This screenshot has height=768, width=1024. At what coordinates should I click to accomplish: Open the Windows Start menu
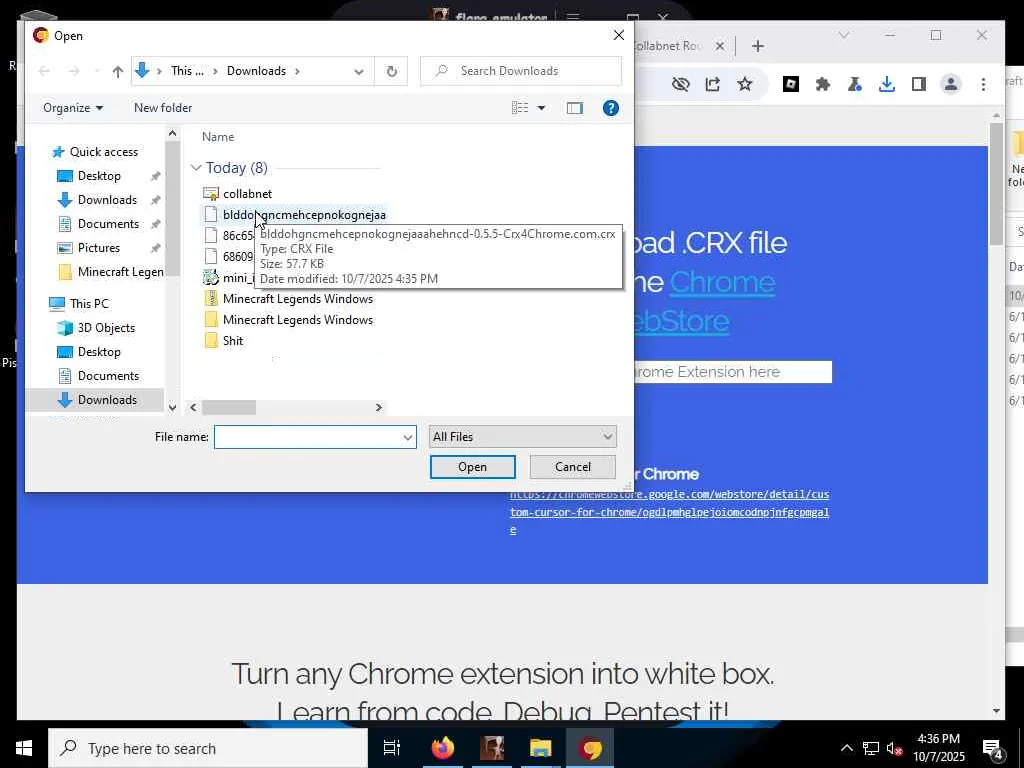point(24,748)
